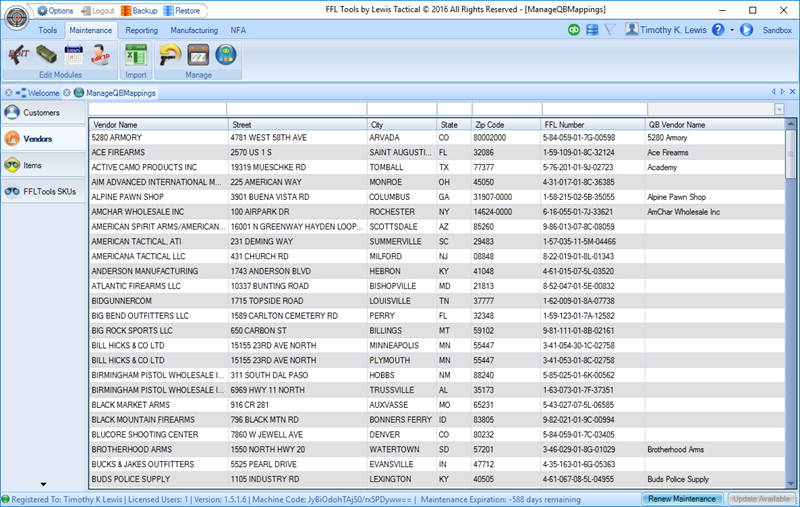Screen dimensions: 800x507
Task: Sort by the Zip Code column header
Action: coord(506,124)
